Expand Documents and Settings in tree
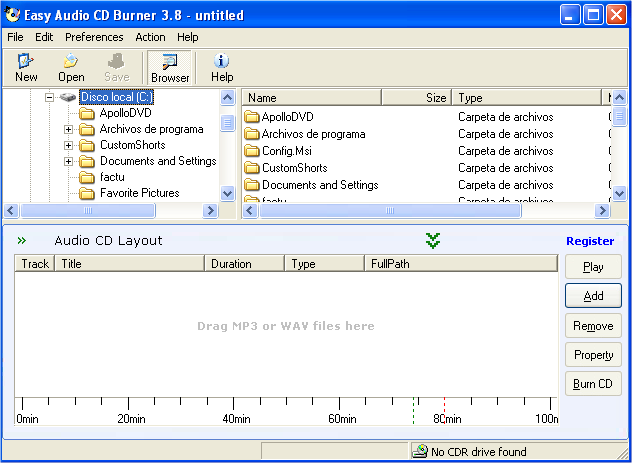Viewport: 632px width, 463px height. coord(68,162)
